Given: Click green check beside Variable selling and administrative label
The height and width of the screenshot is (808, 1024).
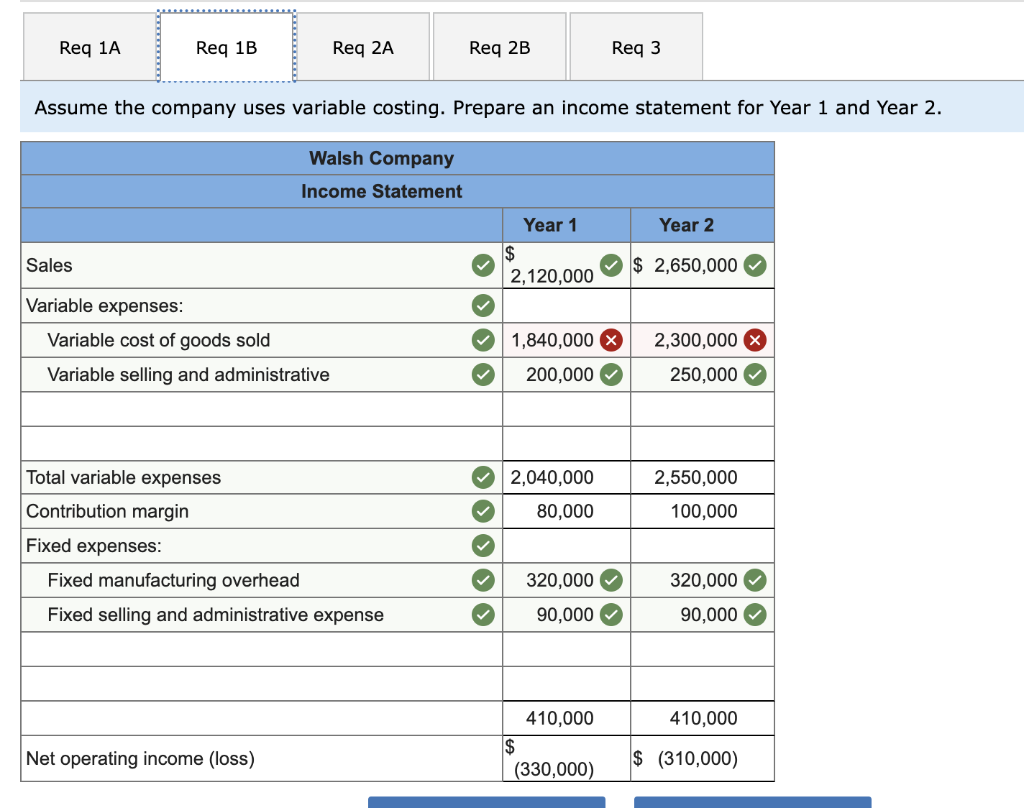Looking at the screenshot, I should pyautogui.click(x=483, y=374).
